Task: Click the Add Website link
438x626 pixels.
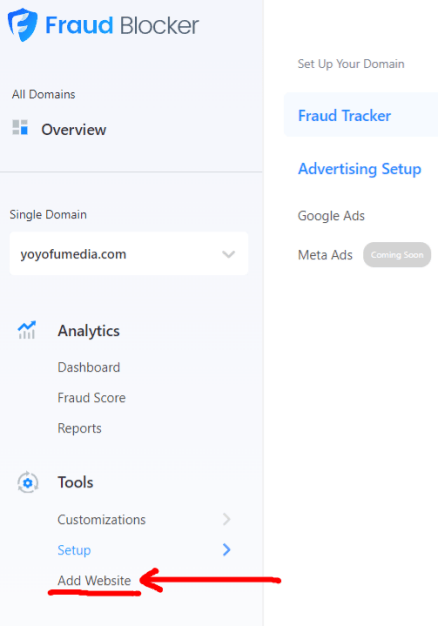Action: tap(94, 580)
